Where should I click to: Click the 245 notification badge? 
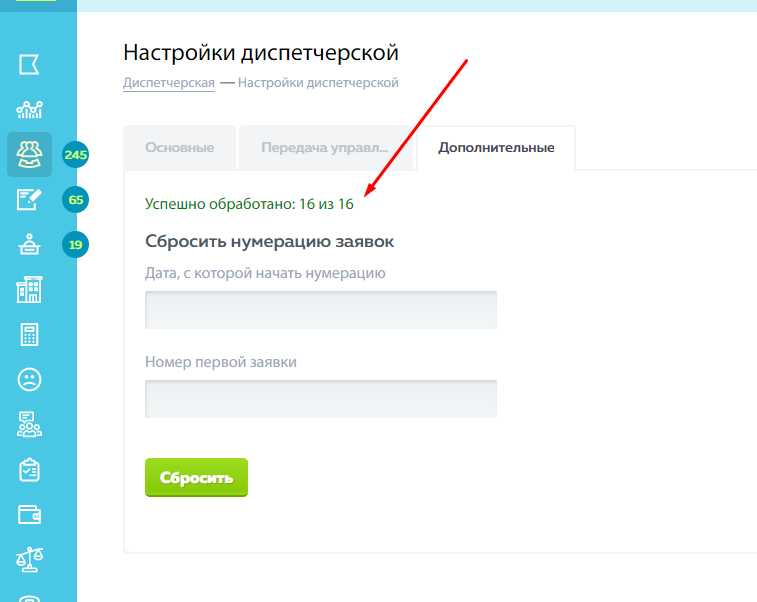pyautogui.click(x=75, y=155)
